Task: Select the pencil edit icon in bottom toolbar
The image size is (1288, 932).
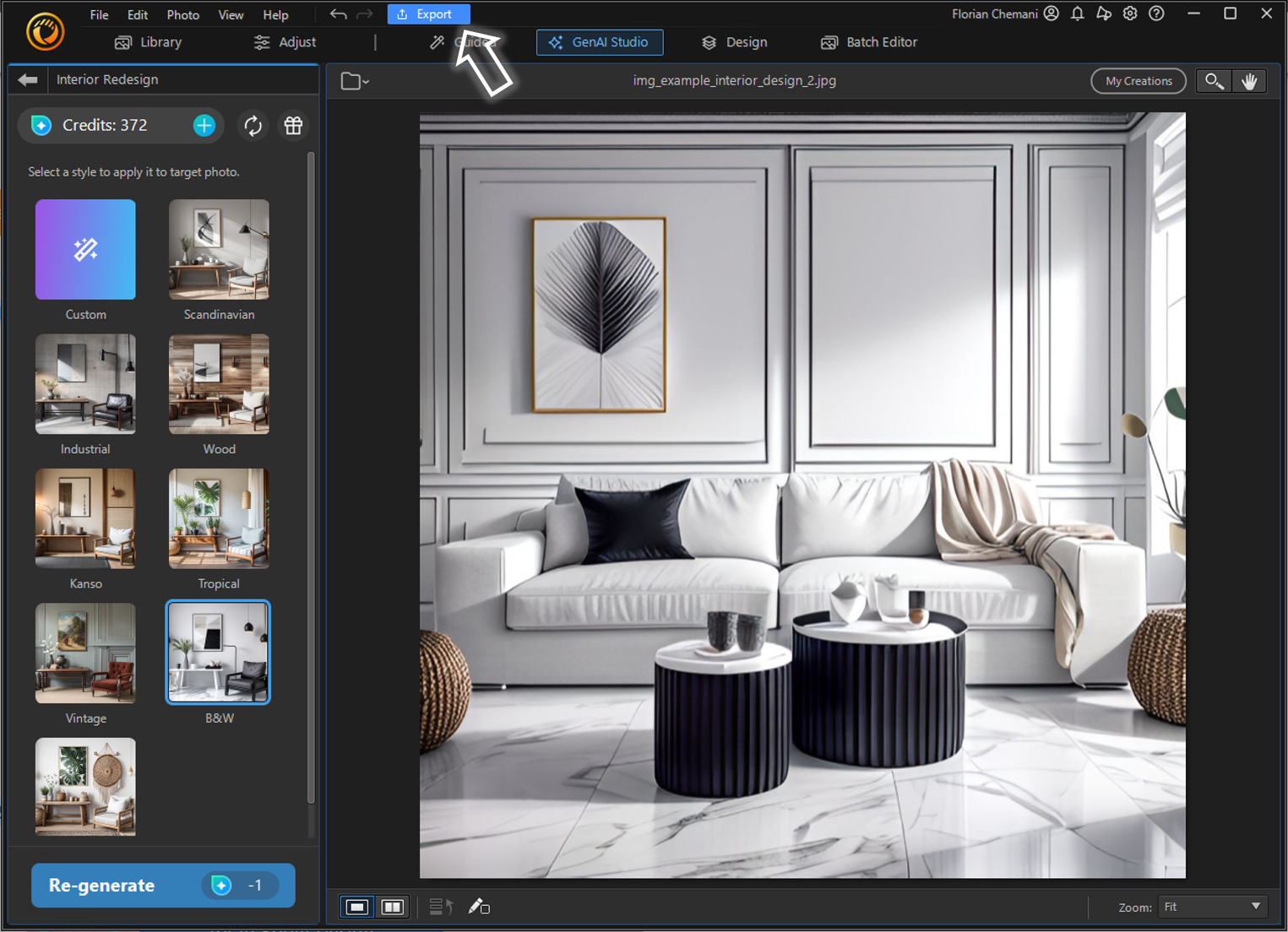Action: [479, 906]
